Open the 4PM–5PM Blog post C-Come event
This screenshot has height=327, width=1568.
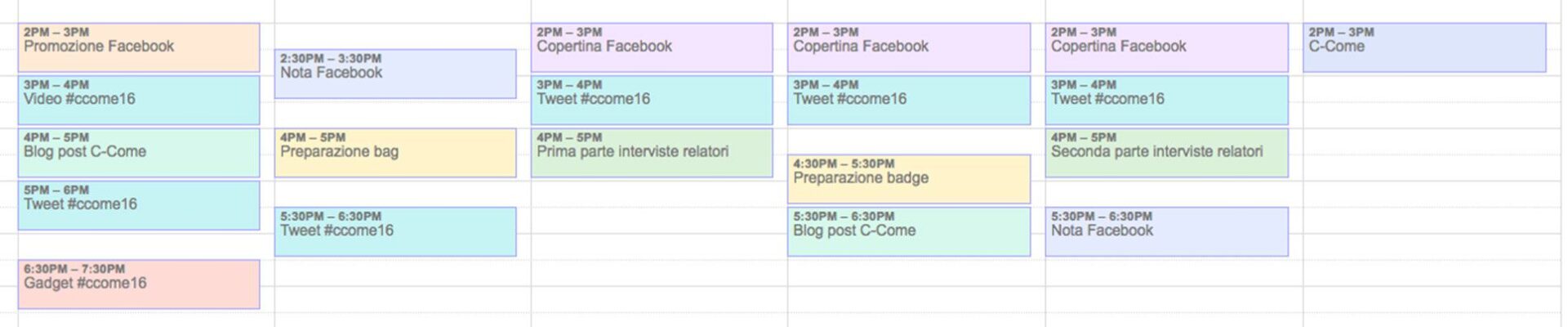139,152
